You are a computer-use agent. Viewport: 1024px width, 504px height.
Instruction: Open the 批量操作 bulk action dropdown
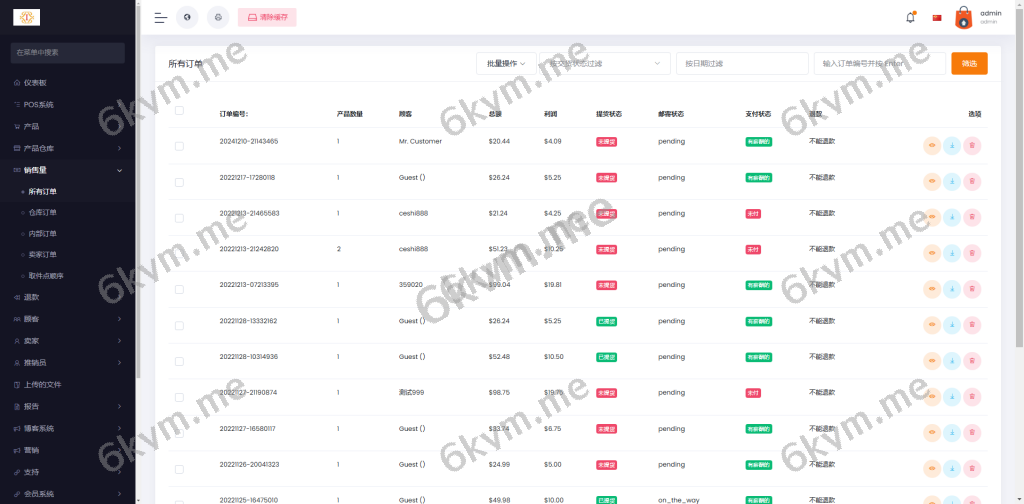pyautogui.click(x=506, y=63)
